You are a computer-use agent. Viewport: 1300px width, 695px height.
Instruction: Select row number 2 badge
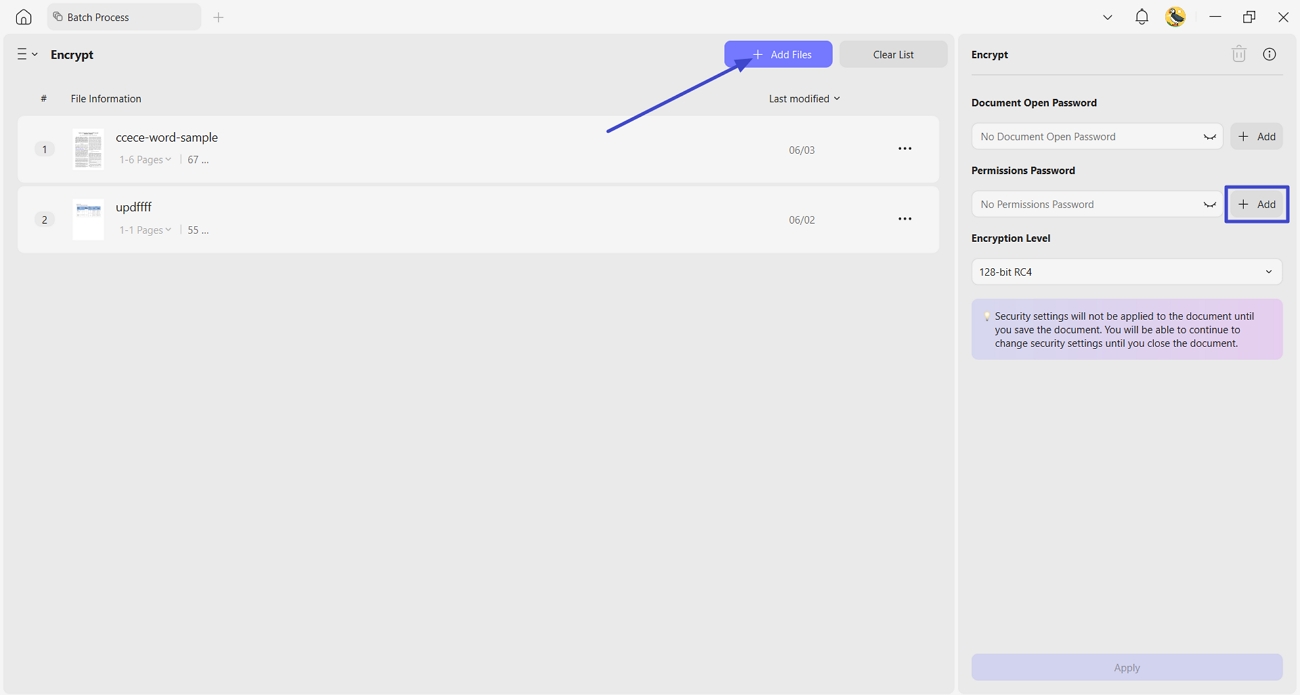(x=44, y=219)
